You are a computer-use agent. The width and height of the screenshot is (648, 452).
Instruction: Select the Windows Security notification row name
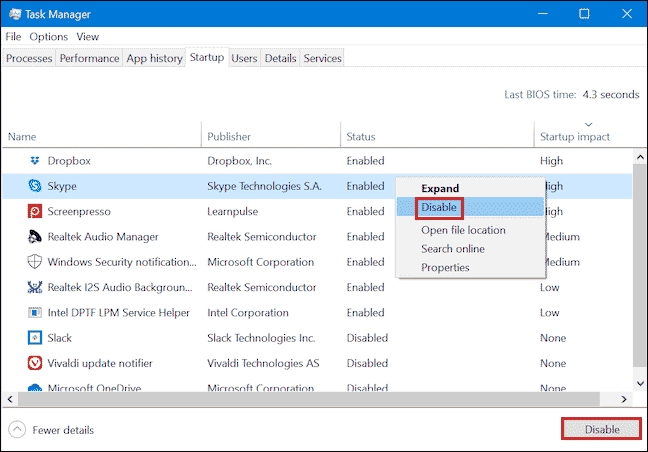click(x=122, y=262)
